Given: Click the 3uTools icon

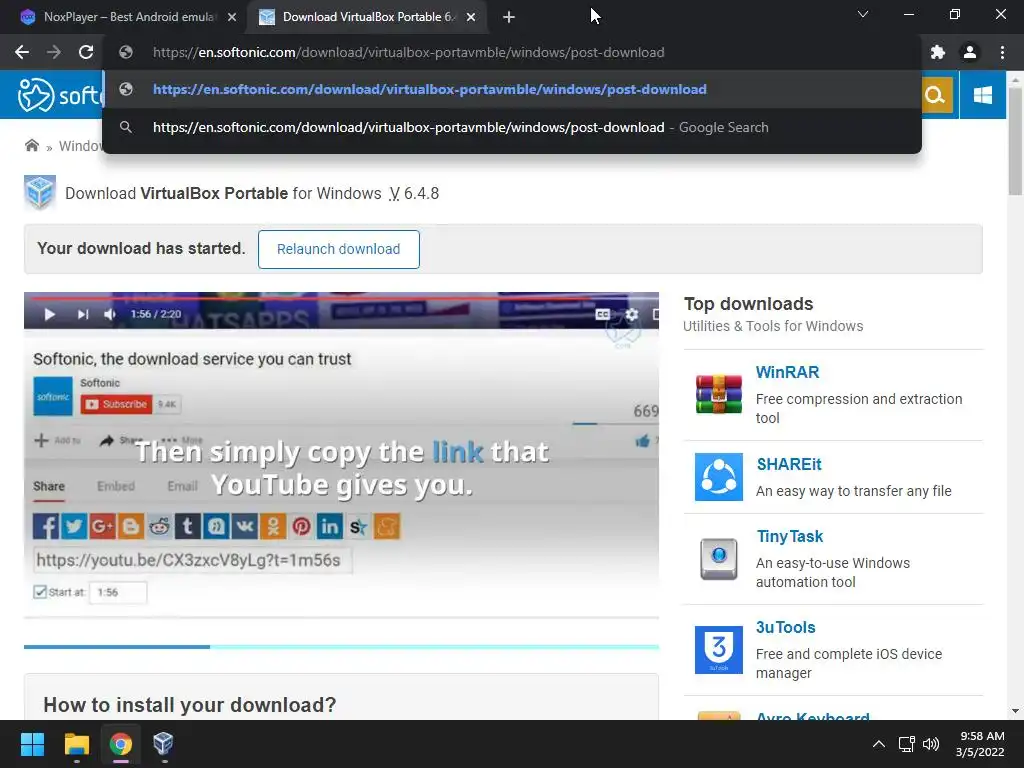Looking at the screenshot, I should click(718, 650).
